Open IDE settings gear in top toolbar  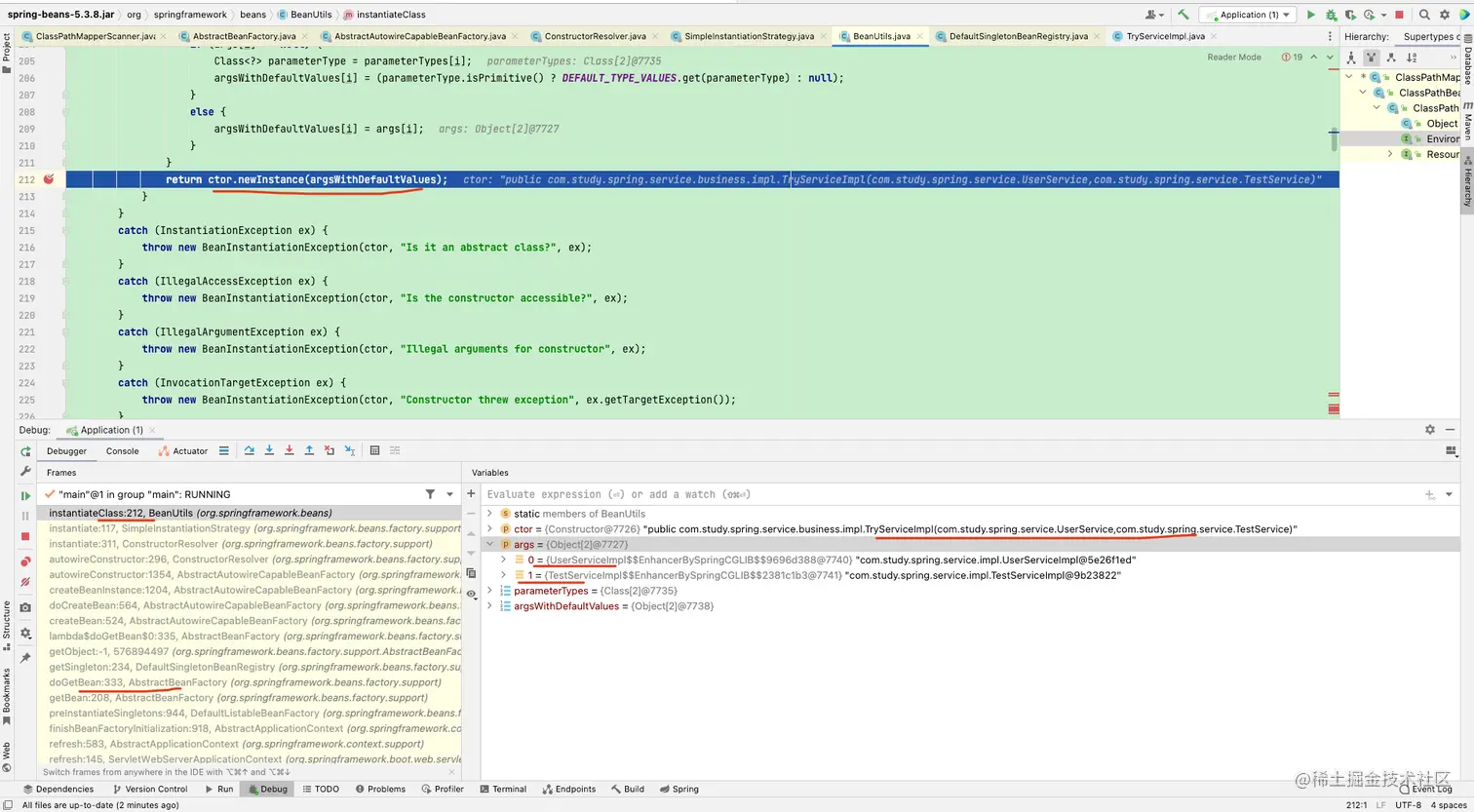coord(1445,15)
